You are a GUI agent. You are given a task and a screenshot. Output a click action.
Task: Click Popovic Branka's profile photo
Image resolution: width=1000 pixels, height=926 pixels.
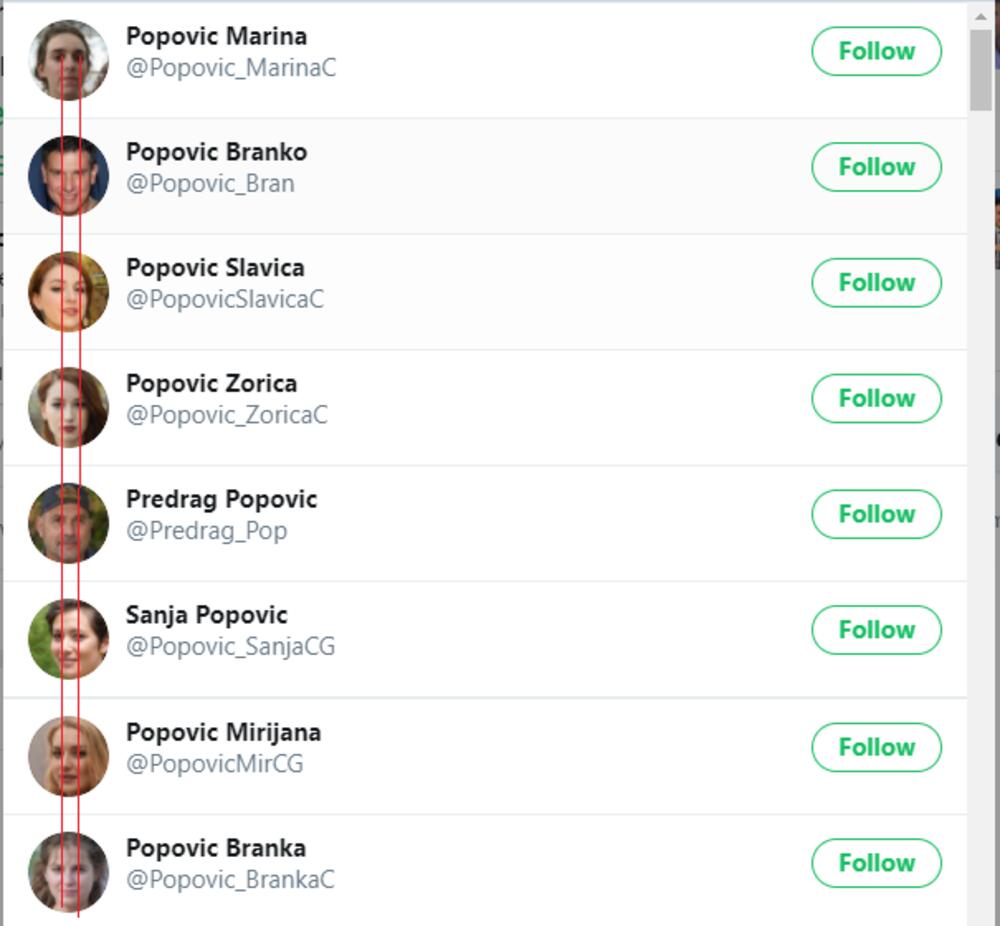tap(68, 872)
